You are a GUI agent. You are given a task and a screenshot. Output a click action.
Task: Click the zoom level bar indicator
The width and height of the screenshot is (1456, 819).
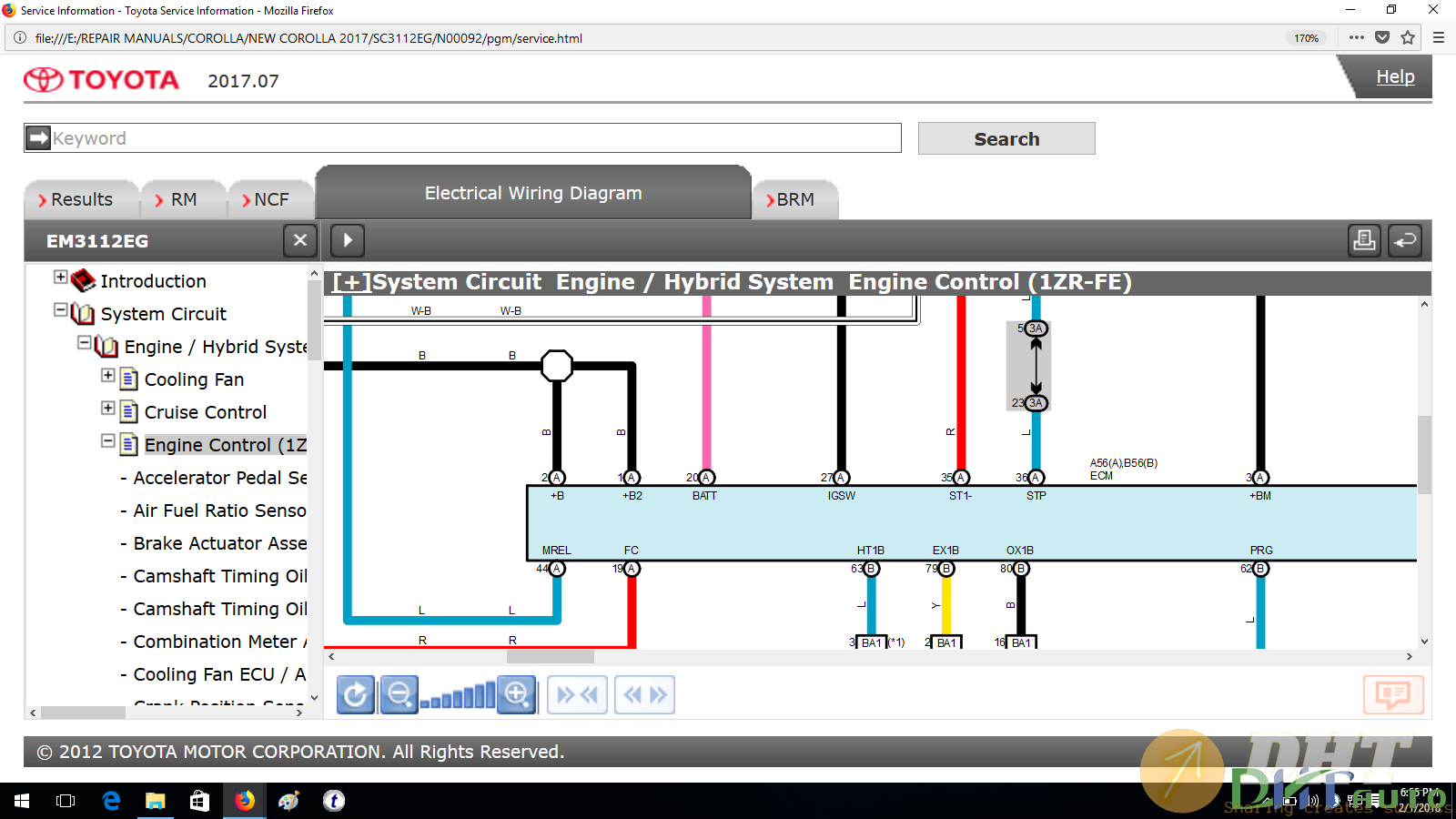(459, 697)
